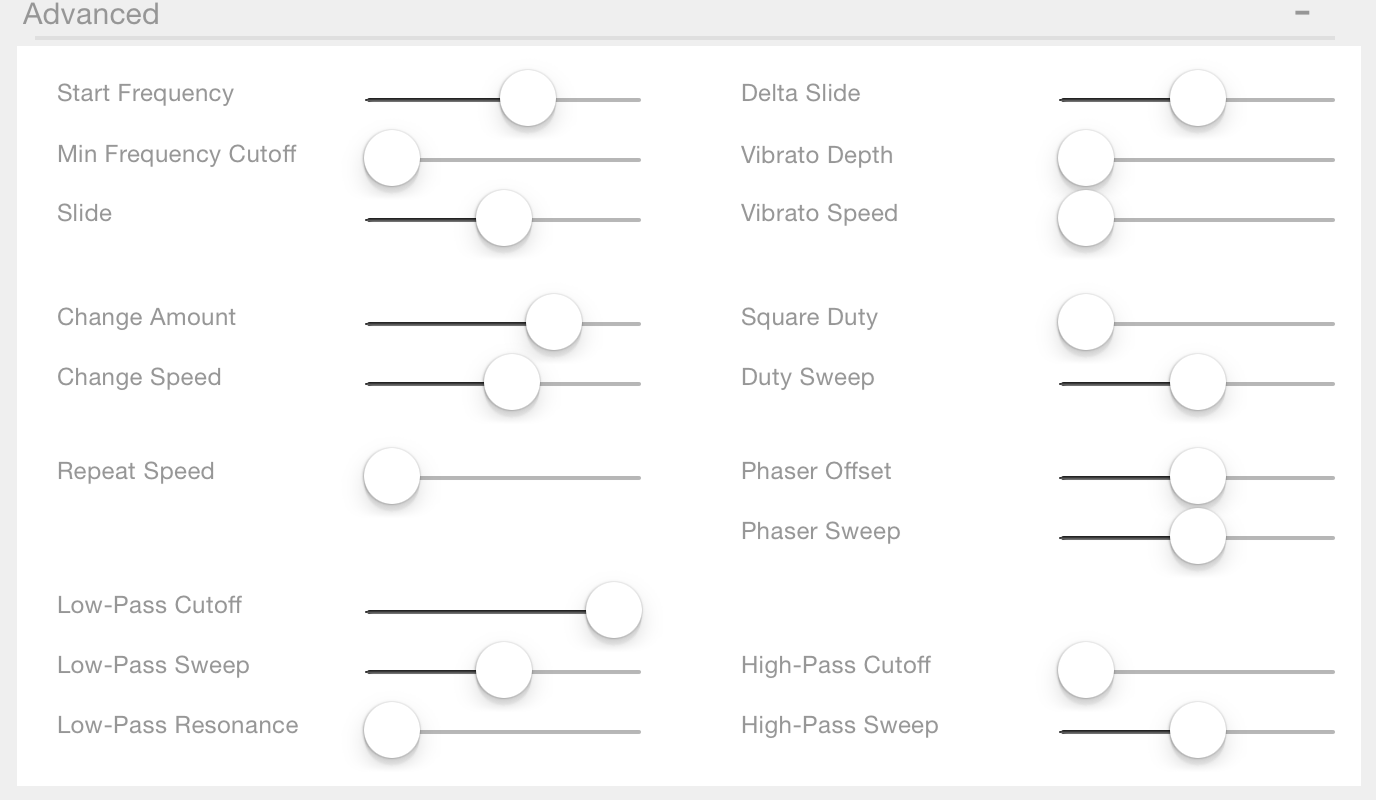Click the Delta Slide slider knob

[1198, 98]
